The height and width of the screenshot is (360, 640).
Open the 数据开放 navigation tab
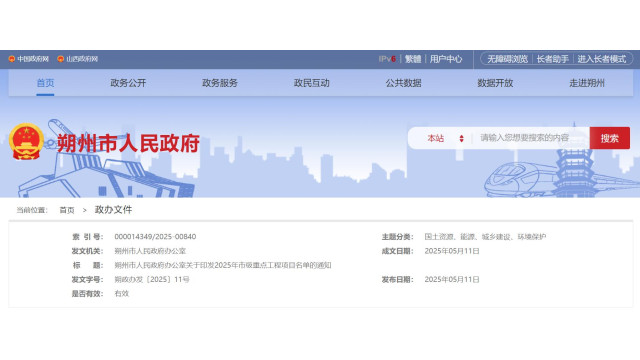click(495, 83)
